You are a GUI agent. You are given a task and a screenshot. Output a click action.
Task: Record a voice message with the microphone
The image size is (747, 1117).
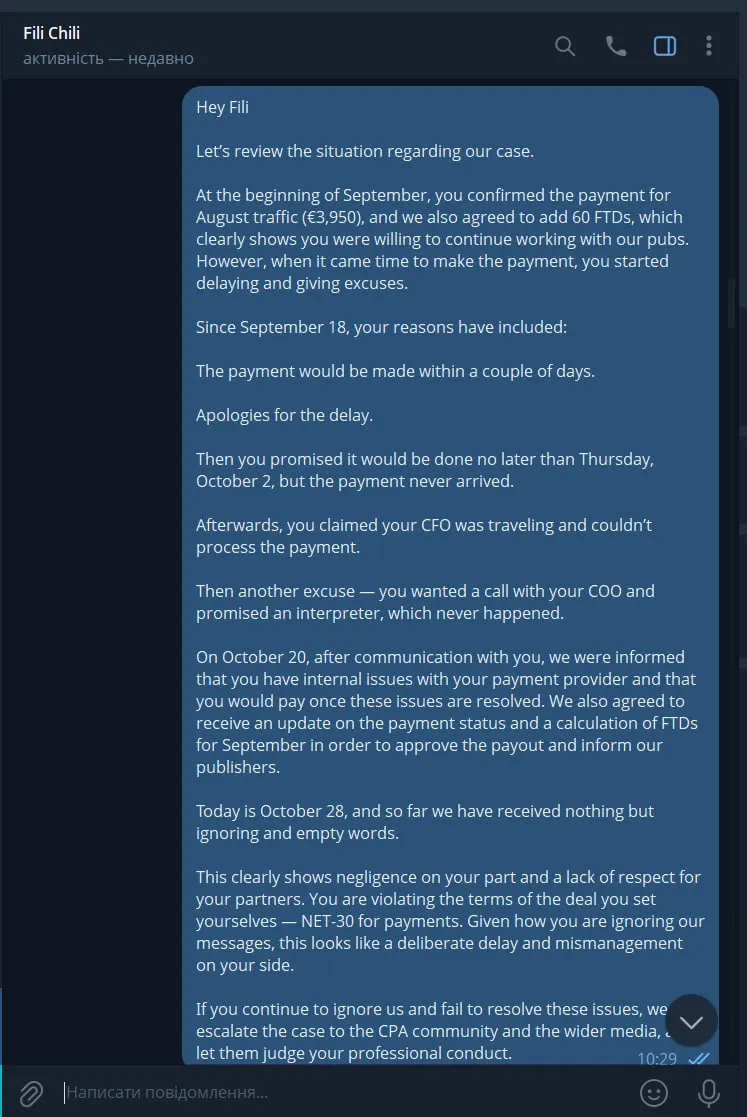(x=709, y=1092)
